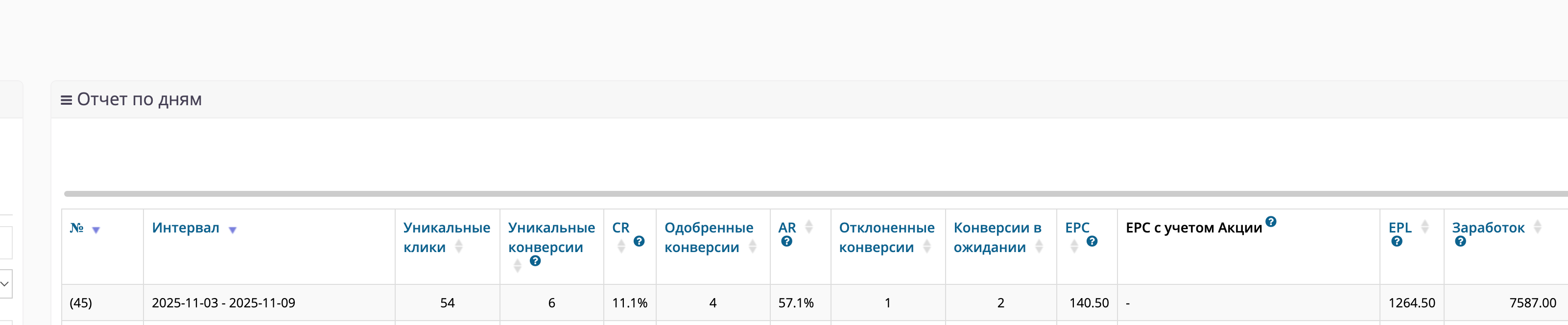Click the EPL help question mark
The width and height of the screenshot is (1568, 325).
1396,242
